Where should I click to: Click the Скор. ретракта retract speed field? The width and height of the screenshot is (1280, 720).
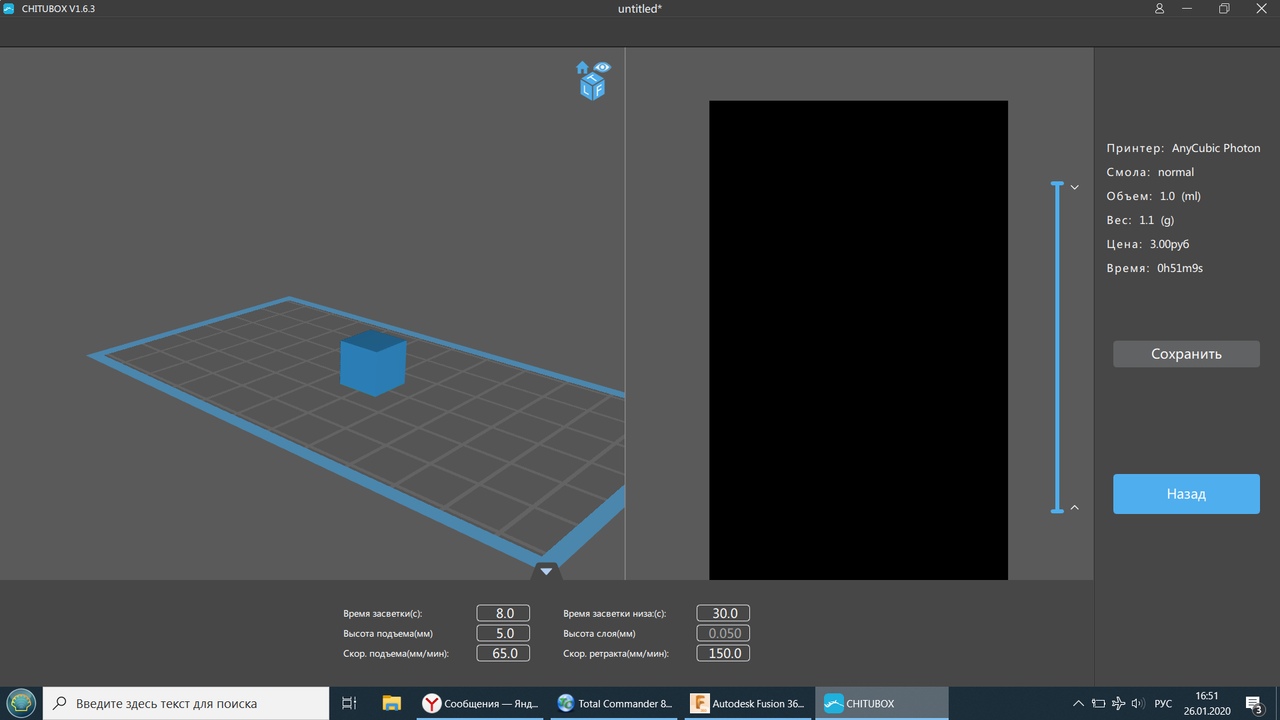tap(724, 653)
